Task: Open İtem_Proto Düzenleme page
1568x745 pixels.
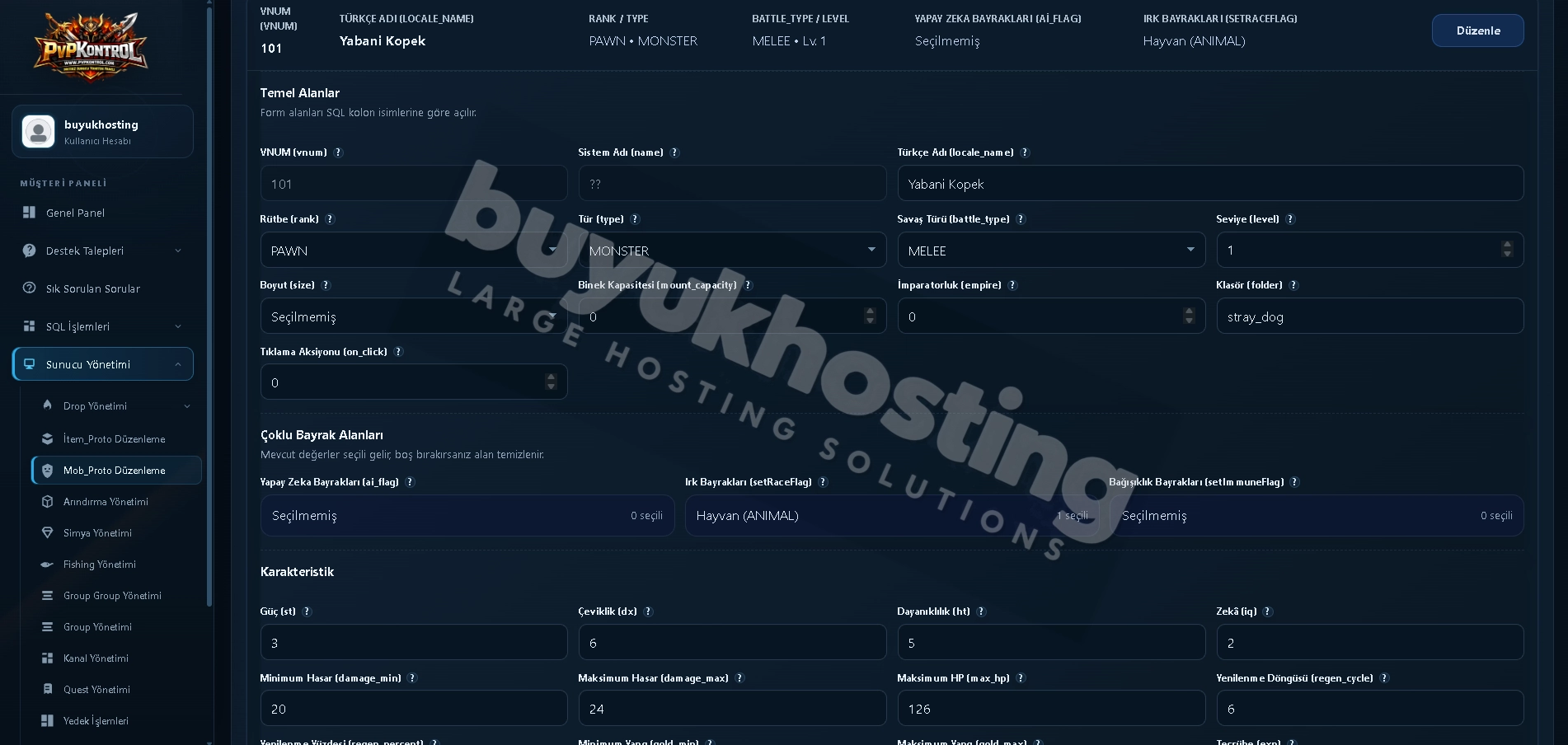Action: click(116, 439)
